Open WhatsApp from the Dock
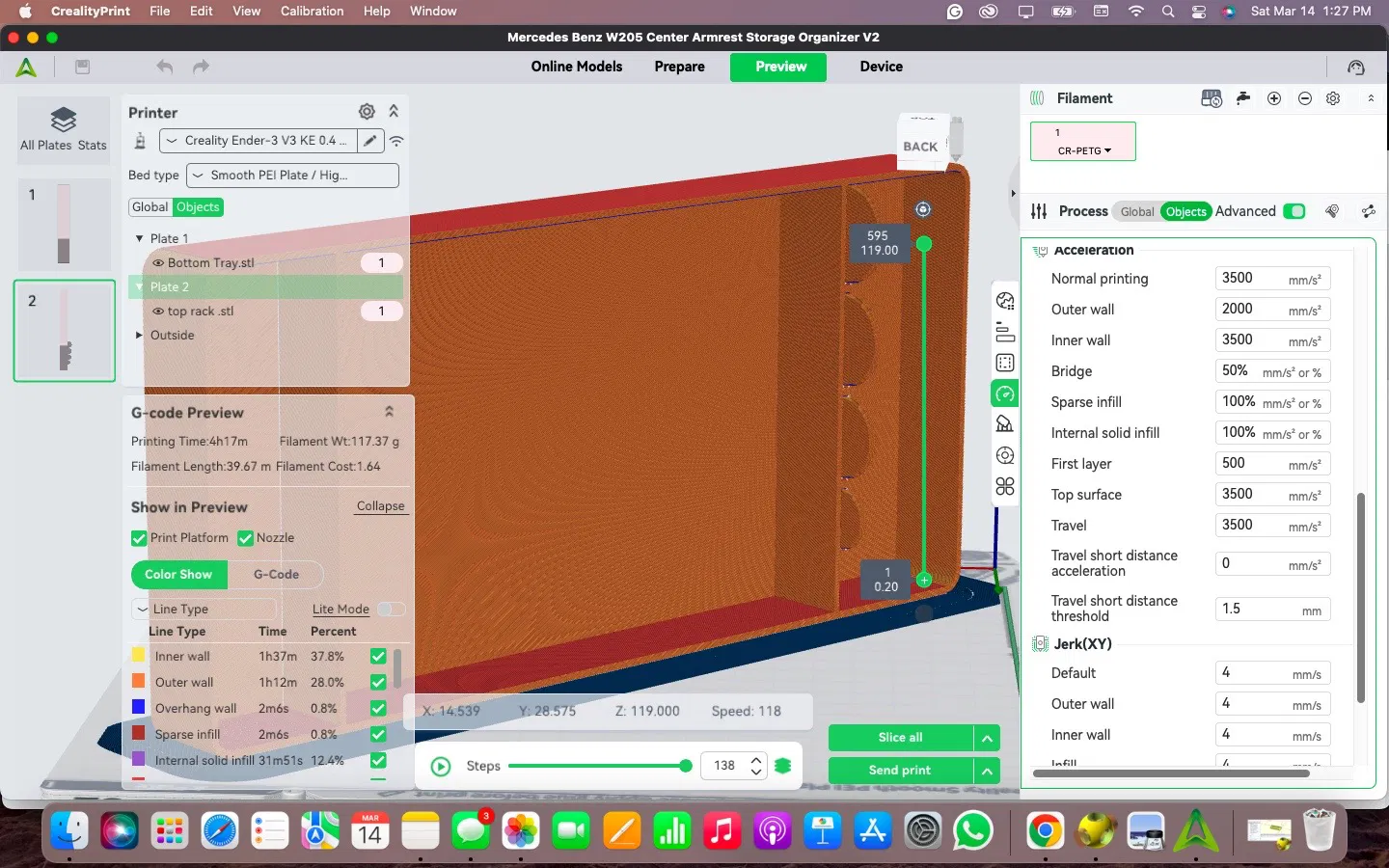The height and width of the screenshot is (868, 1389). click(973, 830)
